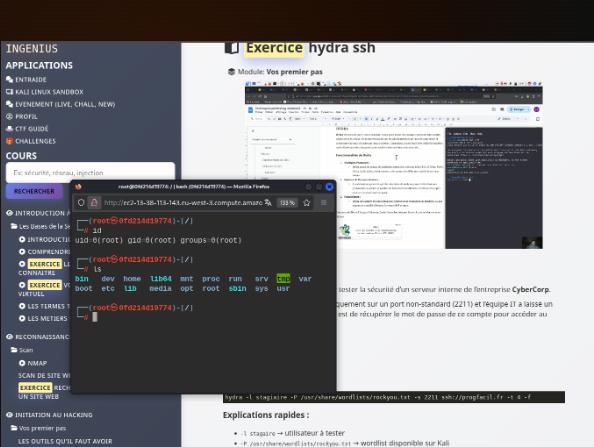Open the NMAP lesson link

pyautogui.click(x=37, y=363)
